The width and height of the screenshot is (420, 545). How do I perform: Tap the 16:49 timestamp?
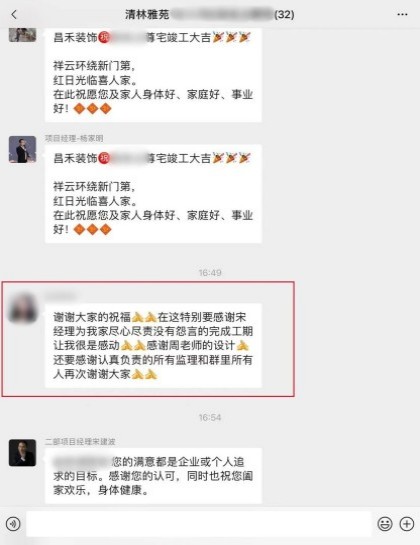tap(210, 272)
